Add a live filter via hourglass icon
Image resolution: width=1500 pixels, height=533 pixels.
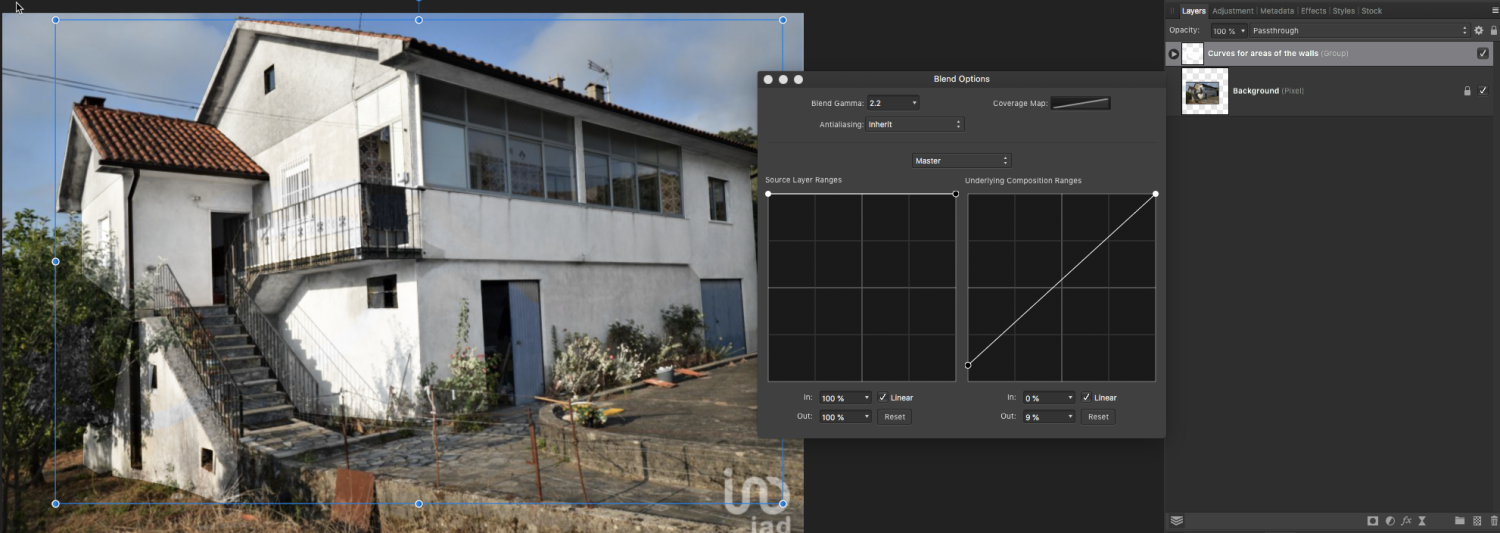click(x=1422, y=521)
